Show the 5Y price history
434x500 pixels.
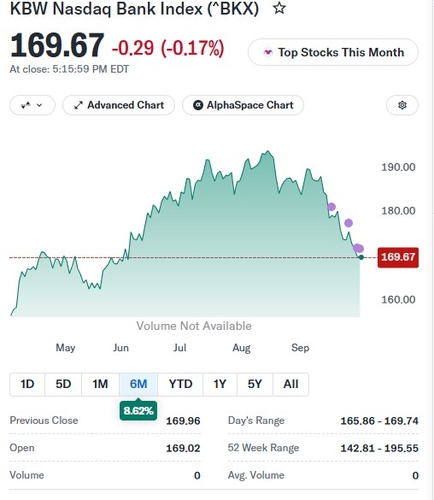(255, 384)
